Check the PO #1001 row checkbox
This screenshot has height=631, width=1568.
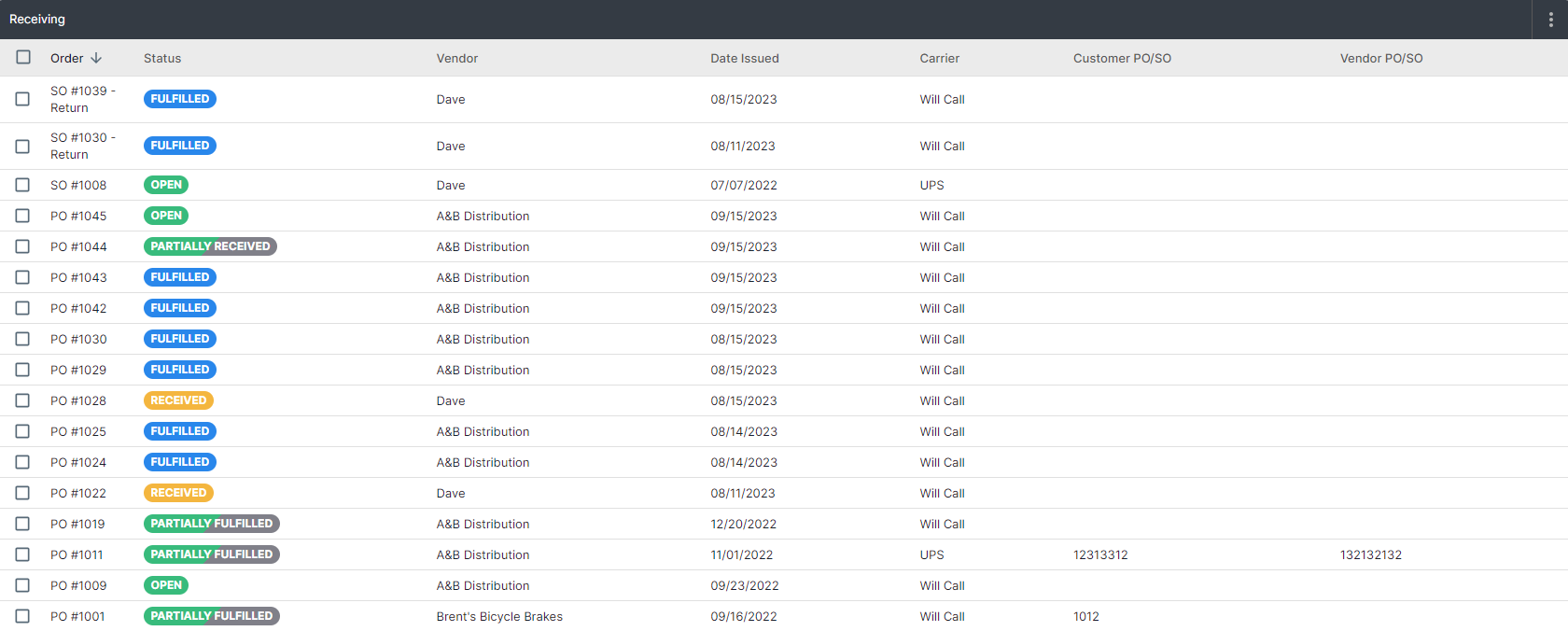[23, 616]
